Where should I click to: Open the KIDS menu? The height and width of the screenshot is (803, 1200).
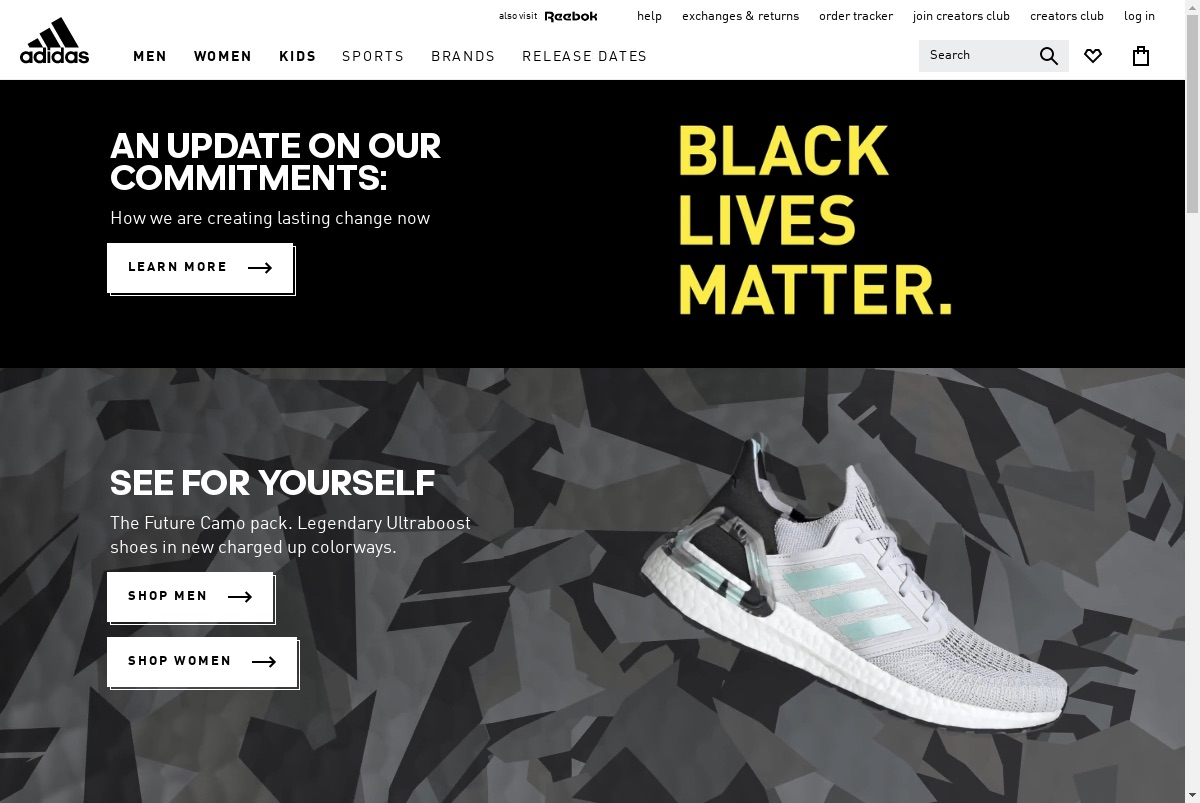pyautogui.click(x=297, y=57)
